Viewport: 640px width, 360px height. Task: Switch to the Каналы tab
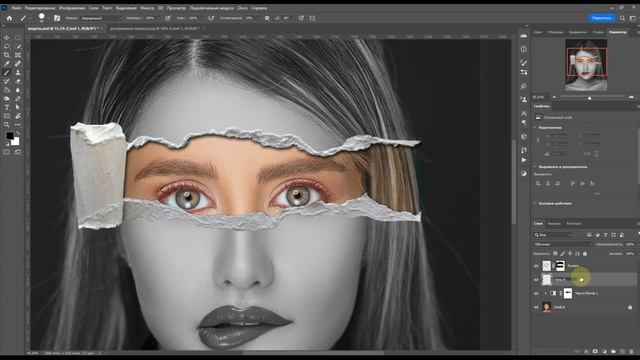tap(554, 224)
